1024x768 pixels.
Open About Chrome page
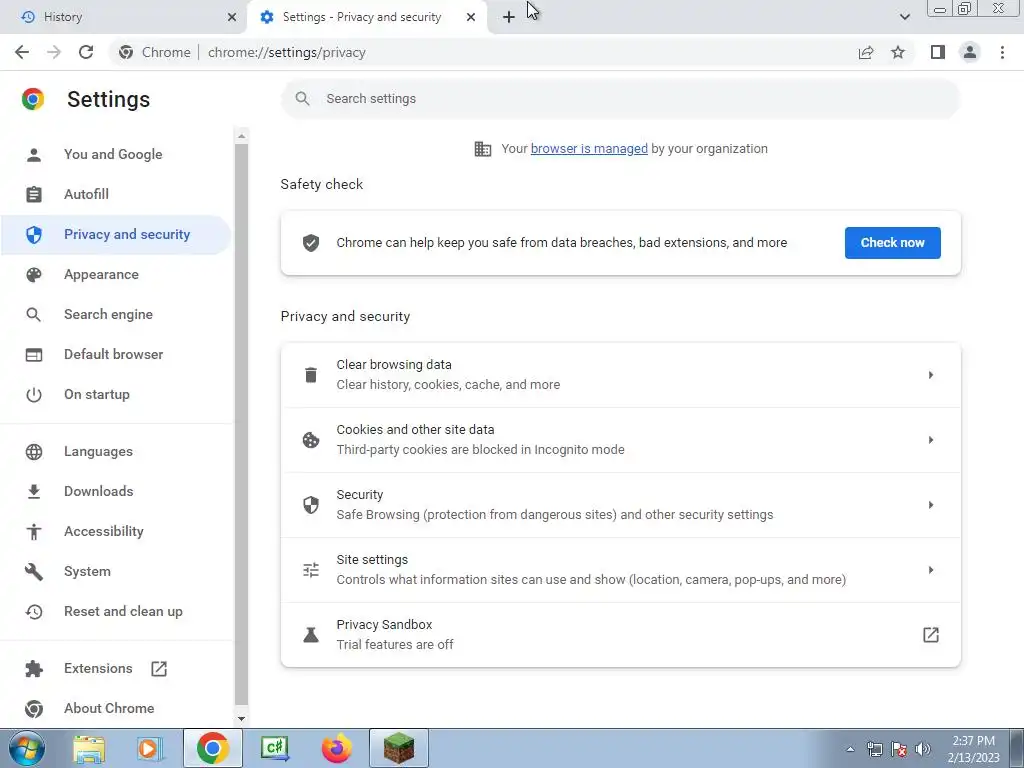click(116, 708)
